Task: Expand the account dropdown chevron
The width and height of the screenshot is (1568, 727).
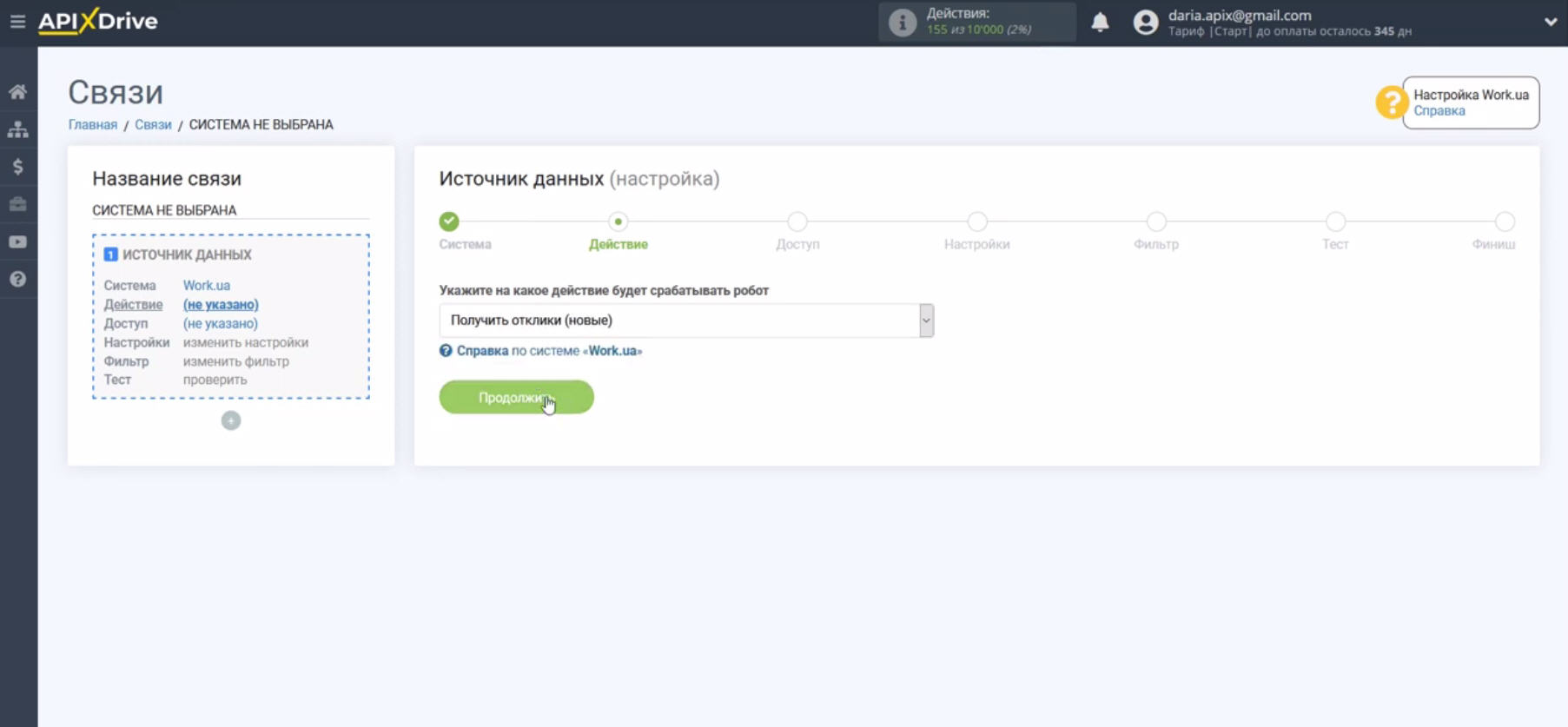Action: point(1551,22)
